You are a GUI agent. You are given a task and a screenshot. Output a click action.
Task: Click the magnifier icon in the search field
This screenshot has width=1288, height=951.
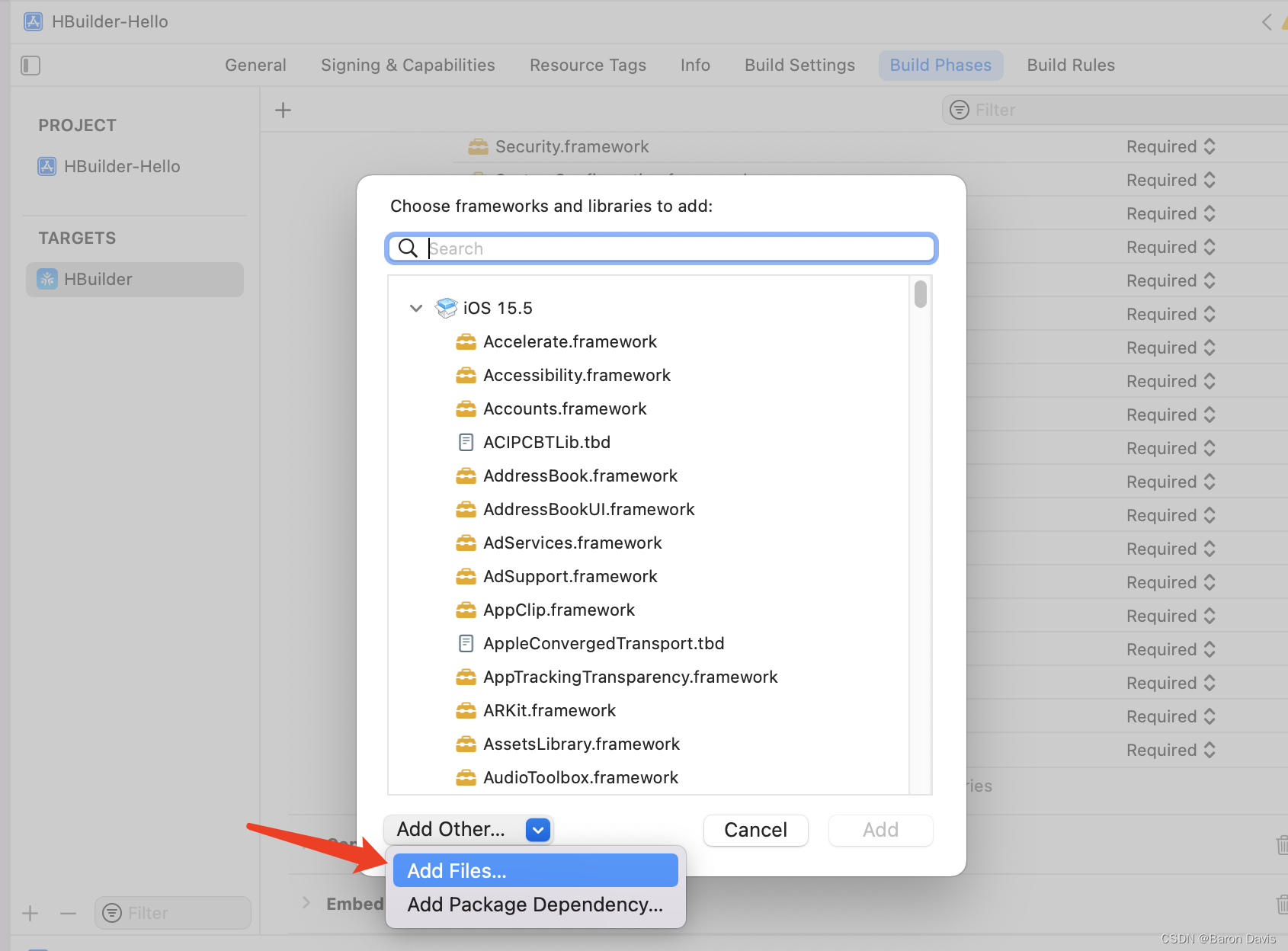click(409, 248)
